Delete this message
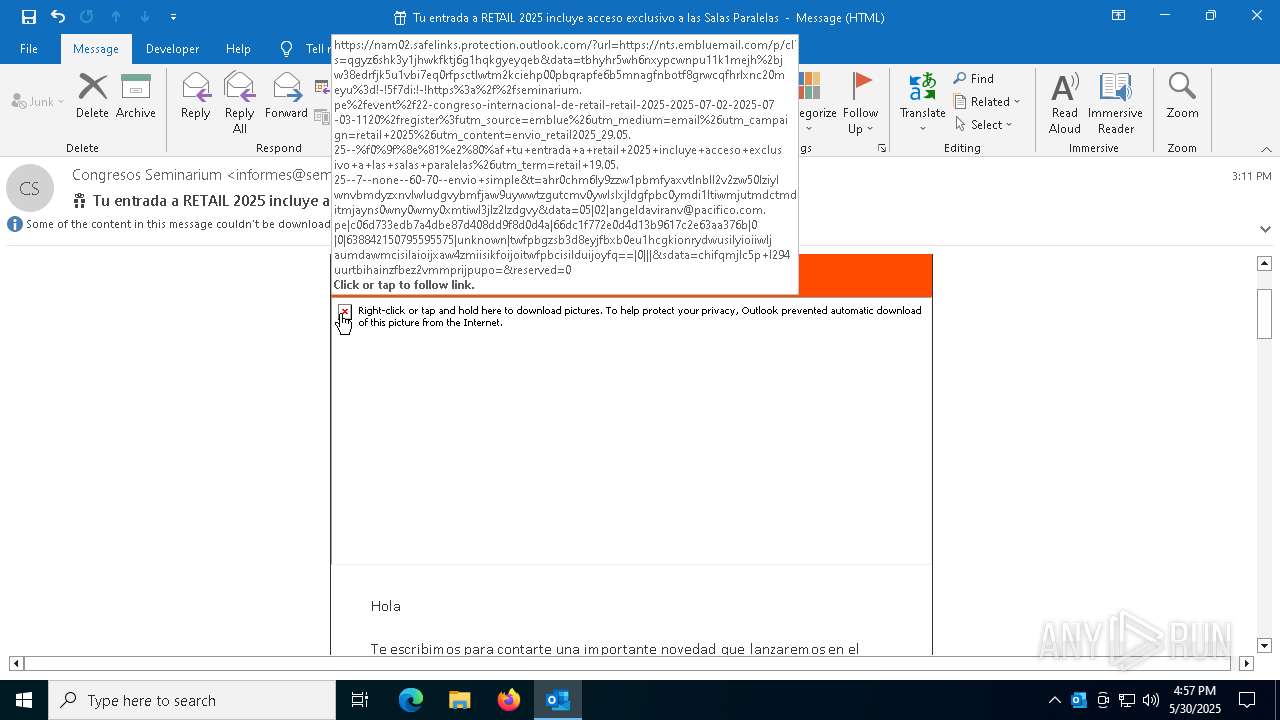This screenshot has width=1280, height=720. click(x=92, y=96)
